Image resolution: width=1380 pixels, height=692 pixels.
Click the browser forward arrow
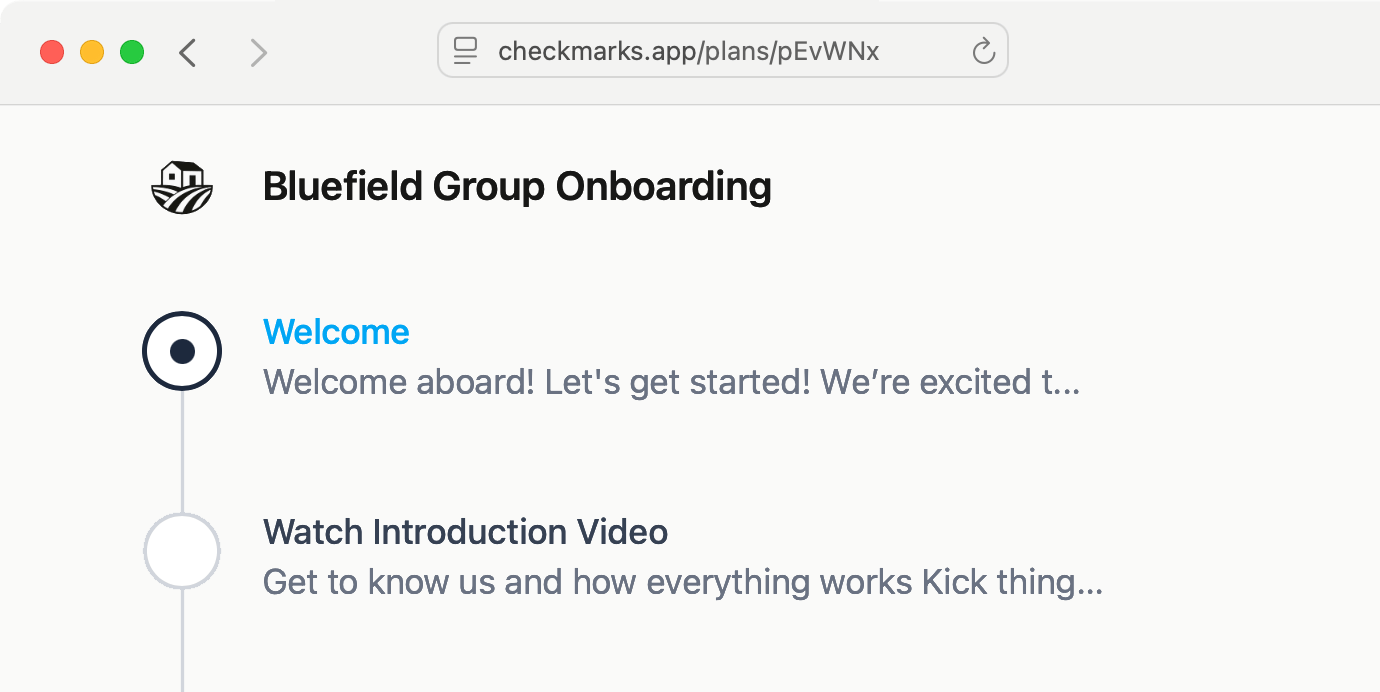(x=258, y=52)
